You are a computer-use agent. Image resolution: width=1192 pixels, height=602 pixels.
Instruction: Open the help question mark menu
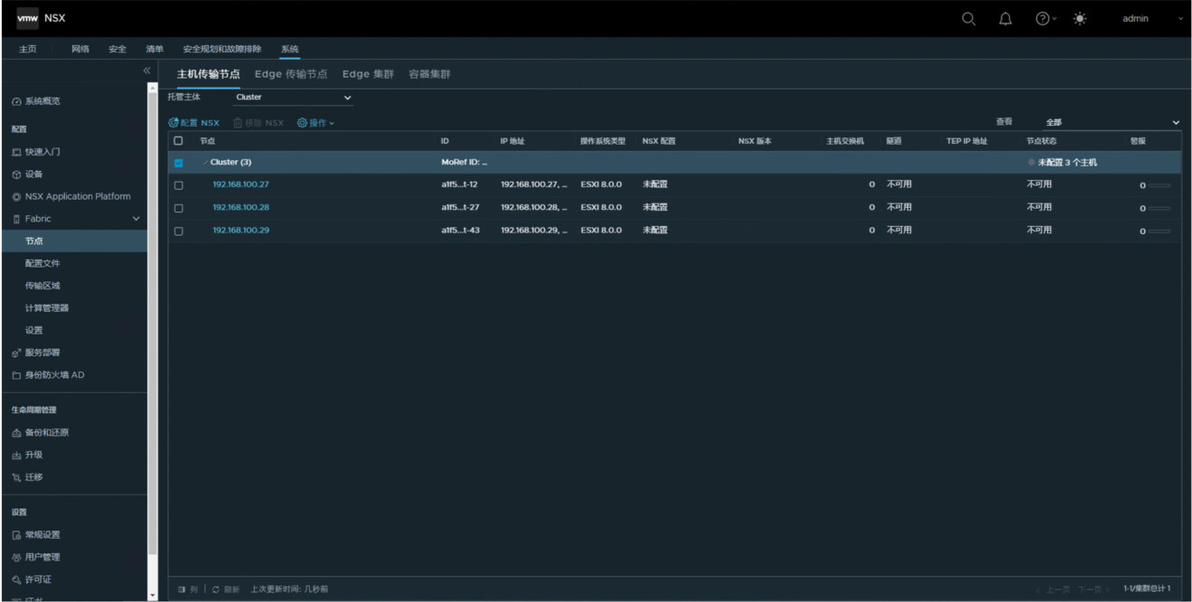[x=1046, y=19]
